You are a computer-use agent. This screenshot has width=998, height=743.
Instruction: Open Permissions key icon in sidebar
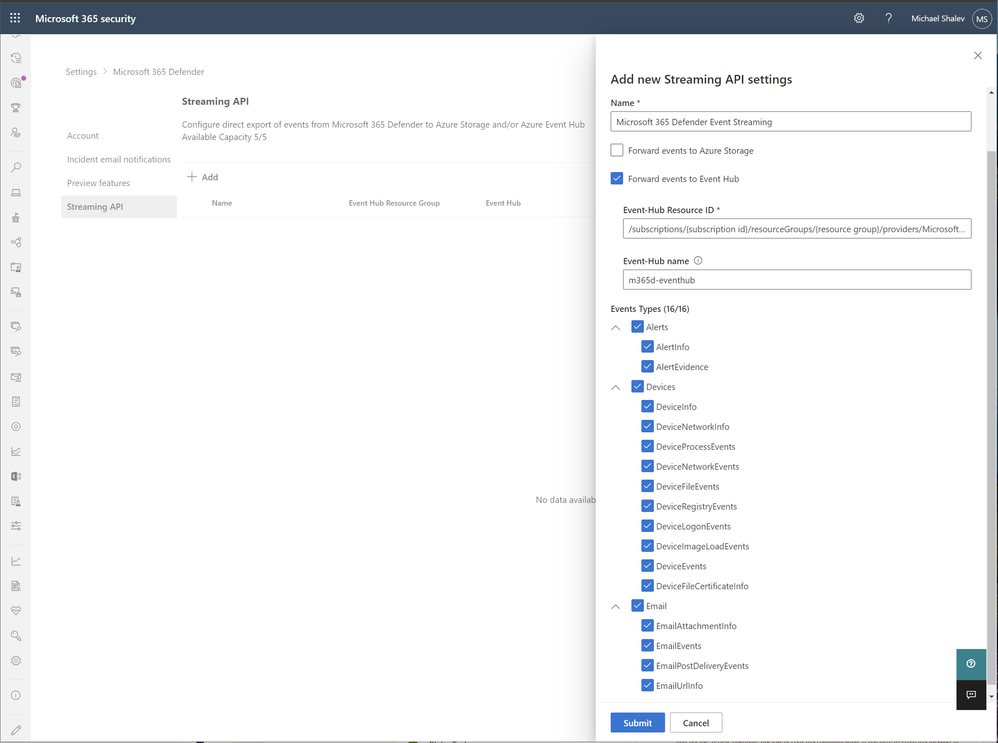click(x=16, y=635)
